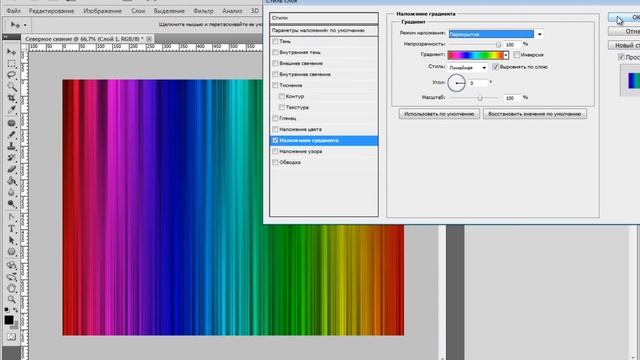Select the Стили row in style list
The image size is (640, 360).
324,18
